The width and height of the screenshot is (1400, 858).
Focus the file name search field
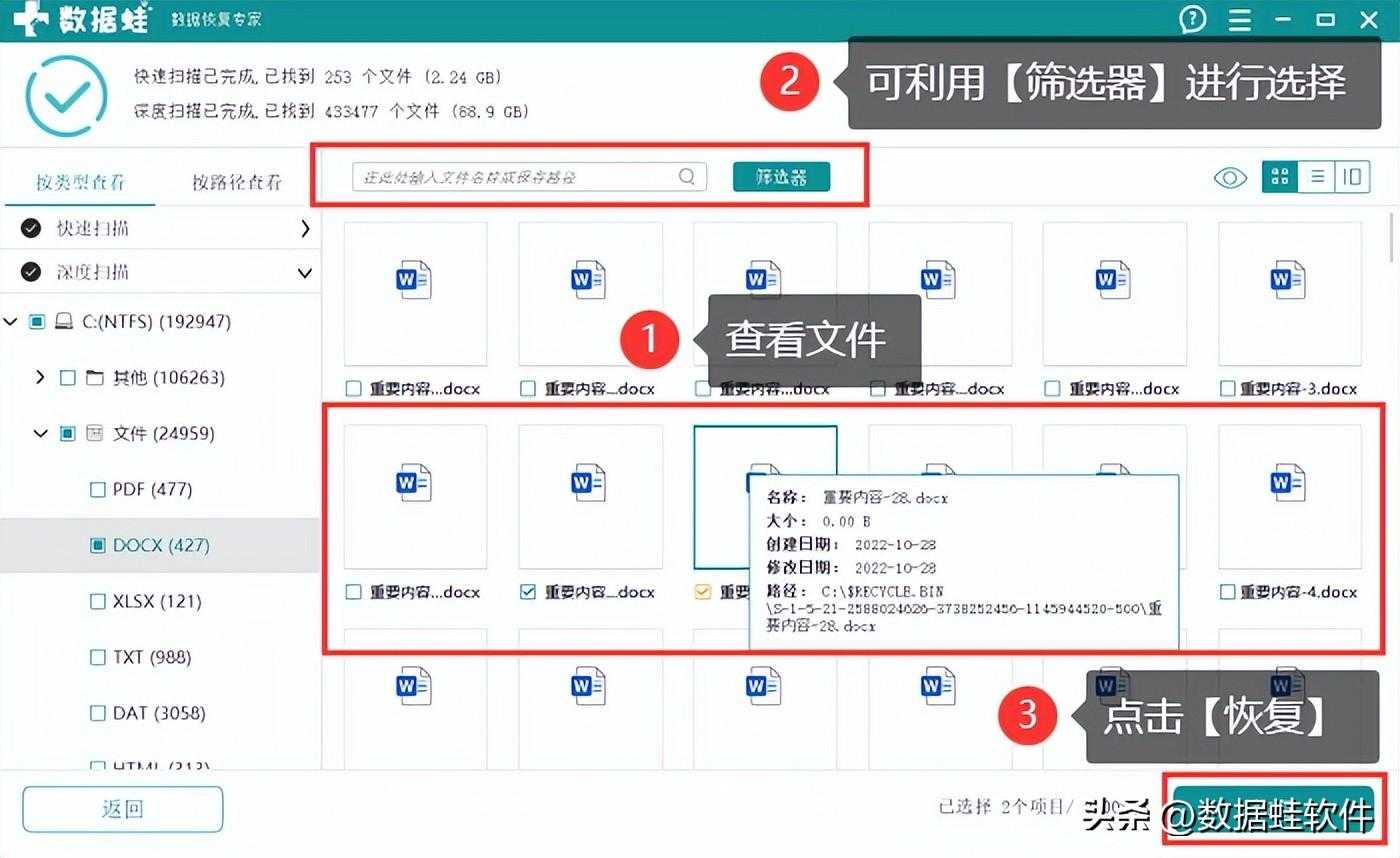(529, 177)
